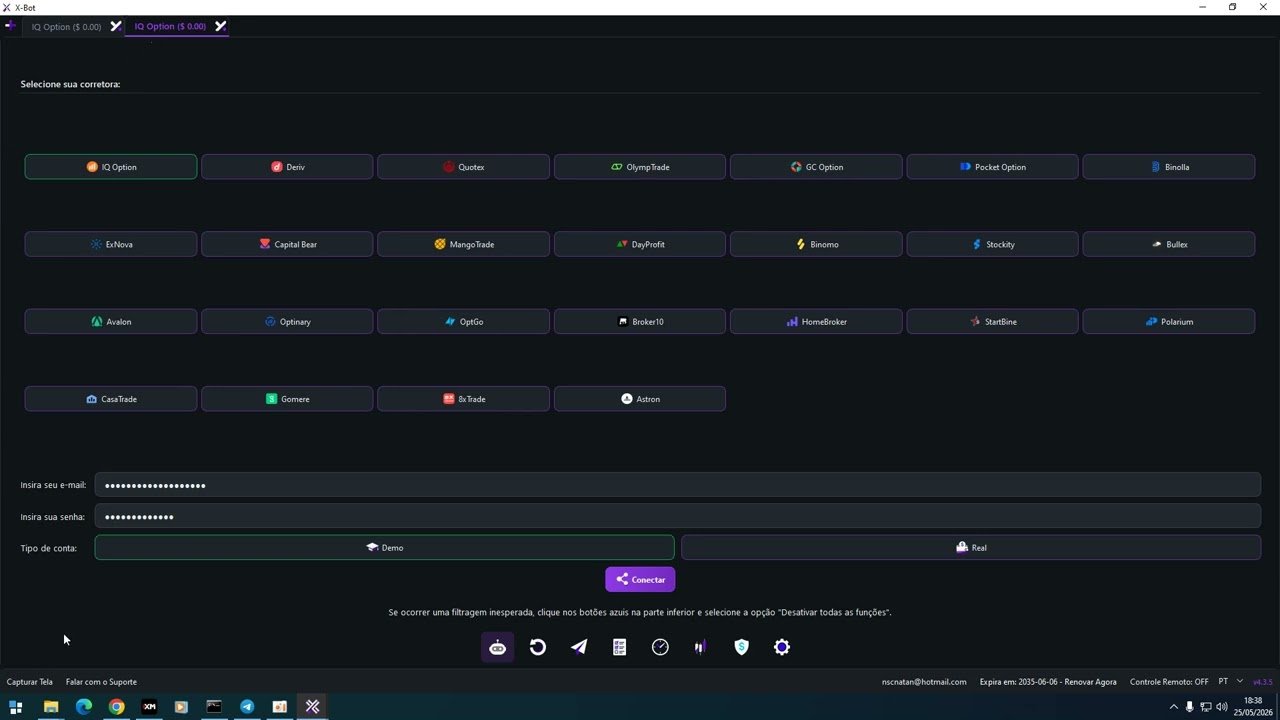Close the second IQ Option tab

coord(220,26)
